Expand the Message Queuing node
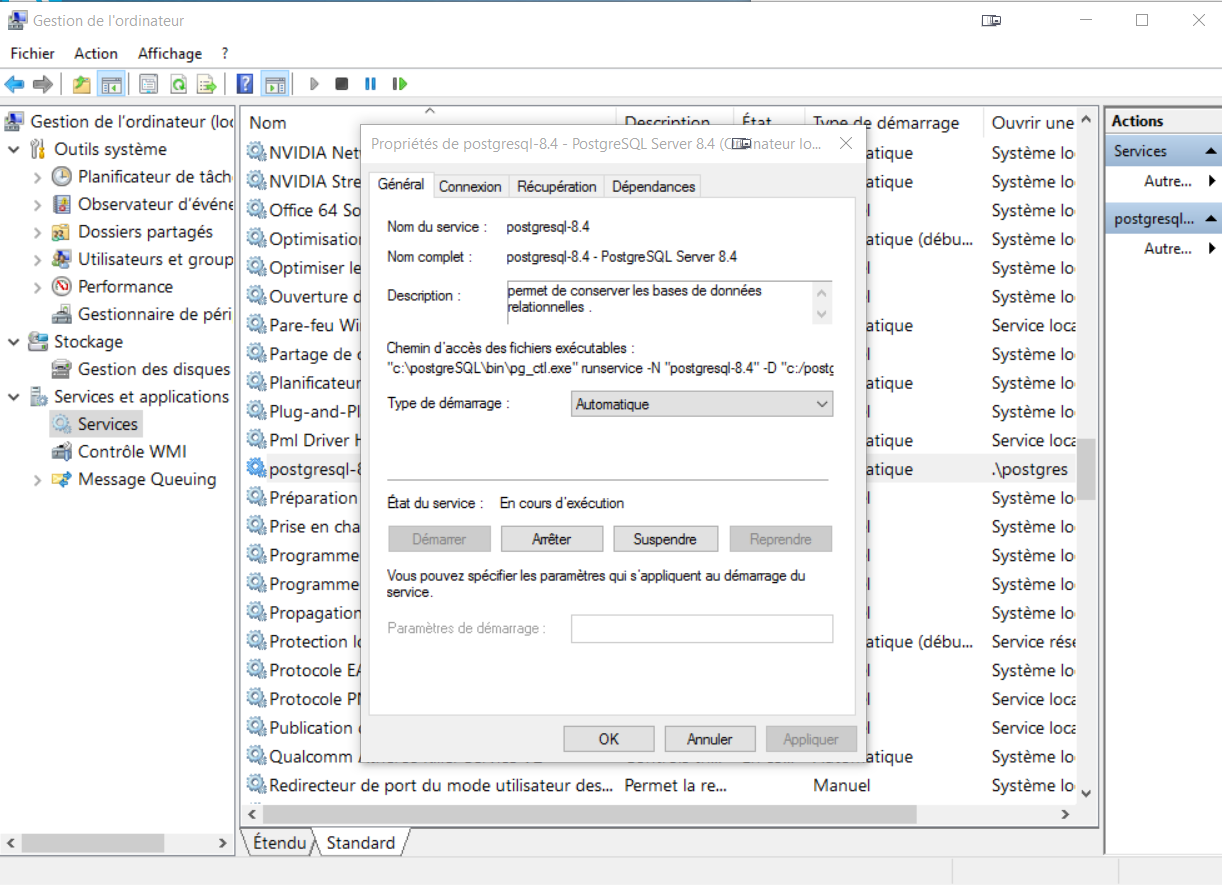 coord(37,479)
